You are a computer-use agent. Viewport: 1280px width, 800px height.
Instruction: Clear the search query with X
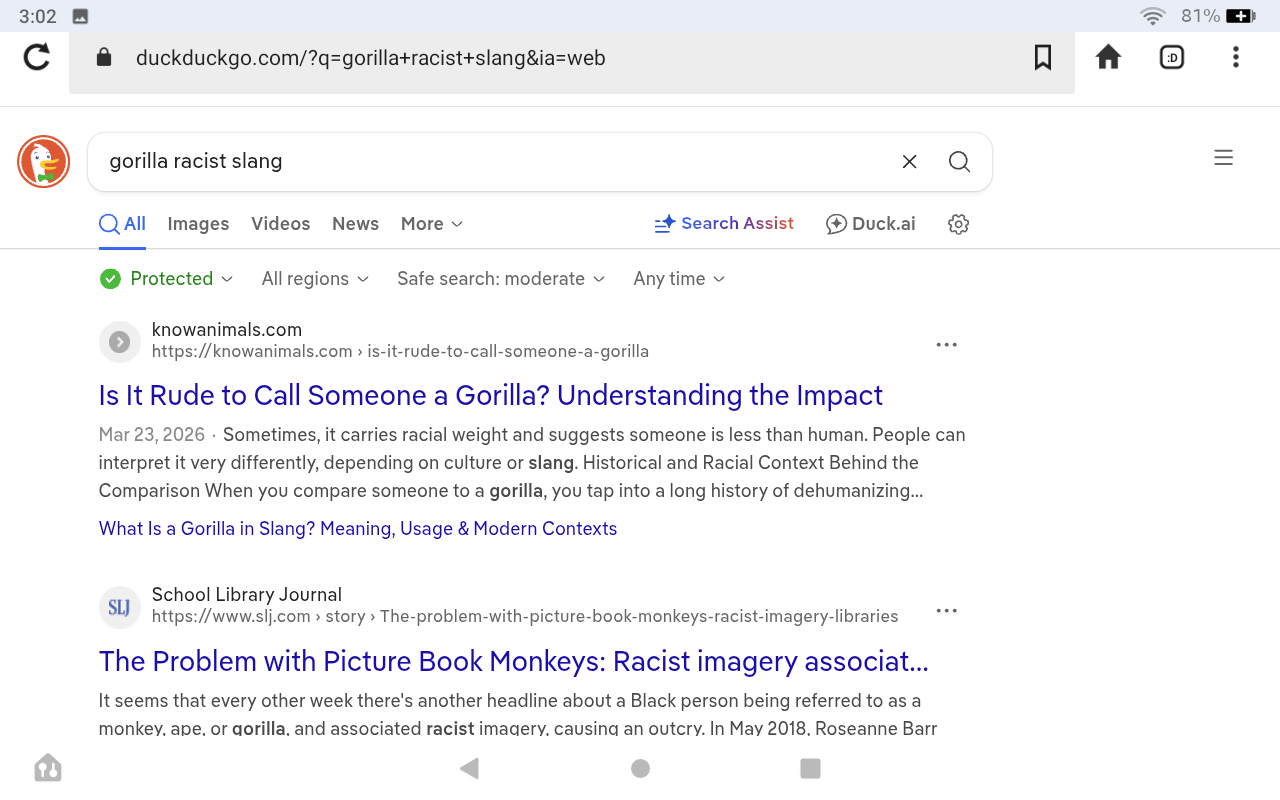[x=909, y=162]
